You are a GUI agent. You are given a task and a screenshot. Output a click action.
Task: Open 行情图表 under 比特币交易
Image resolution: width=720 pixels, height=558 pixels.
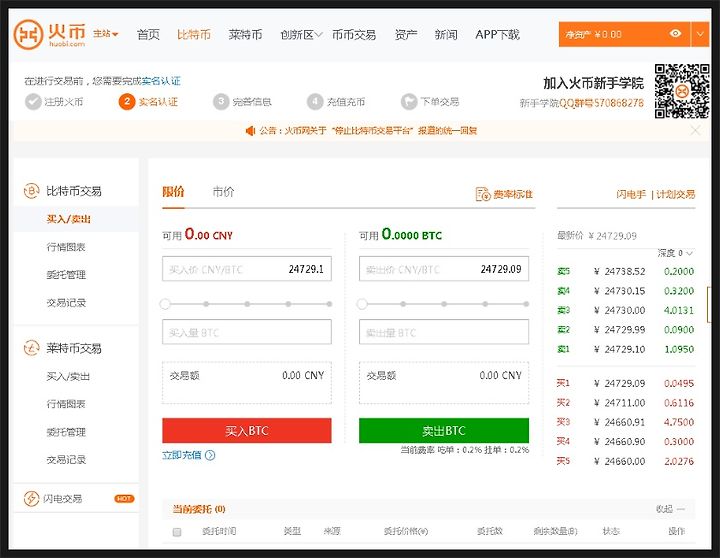coord(66,247)
